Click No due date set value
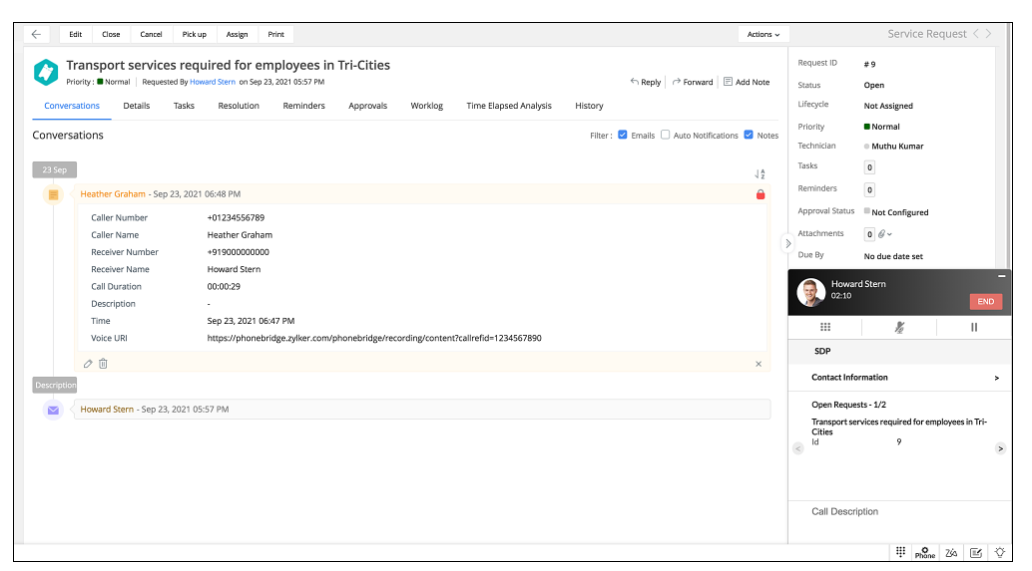This screenshot has width=1032, height=571. point(893,256)
